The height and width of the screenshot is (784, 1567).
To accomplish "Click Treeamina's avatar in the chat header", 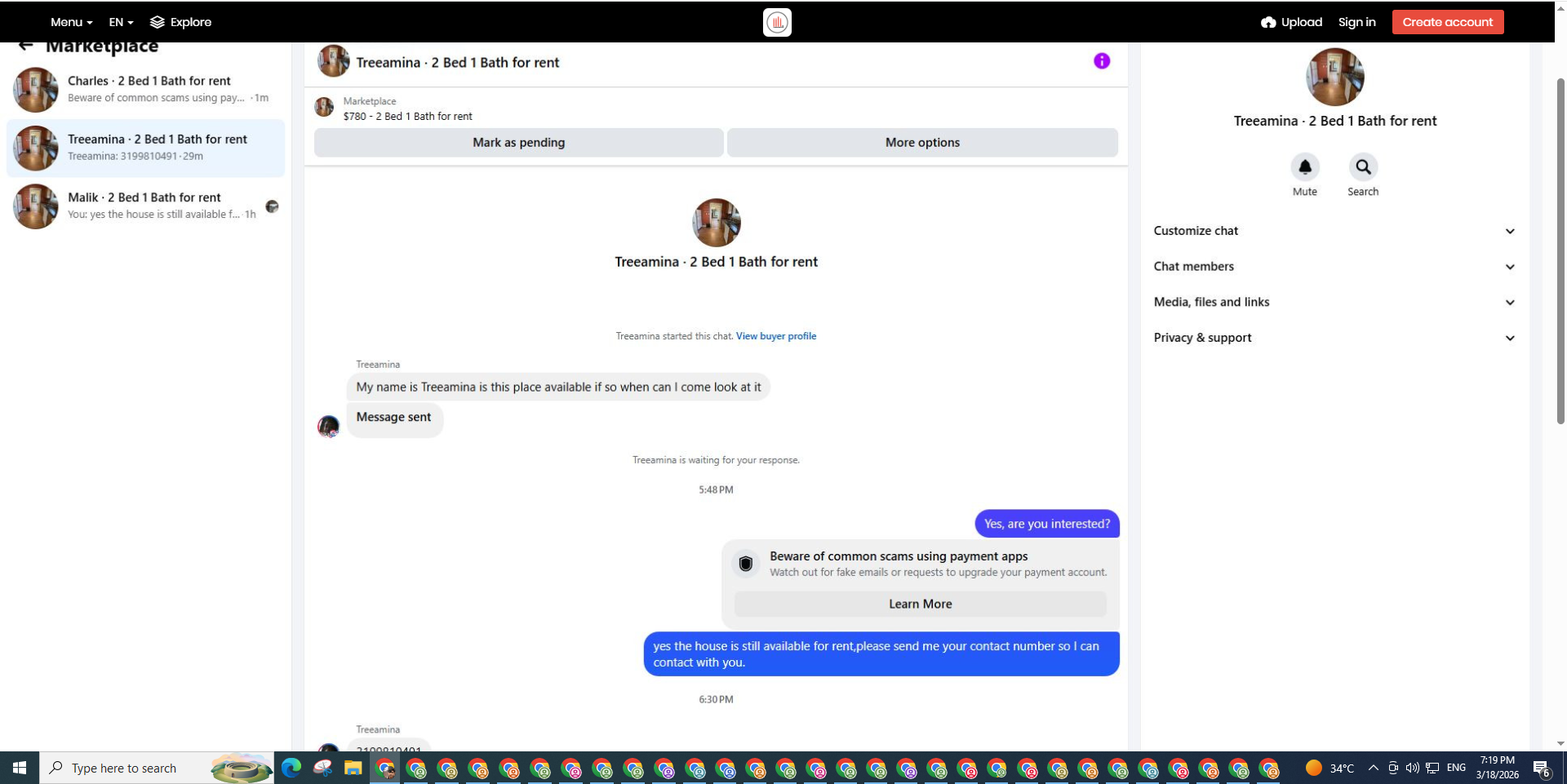I will coord(333,61).
